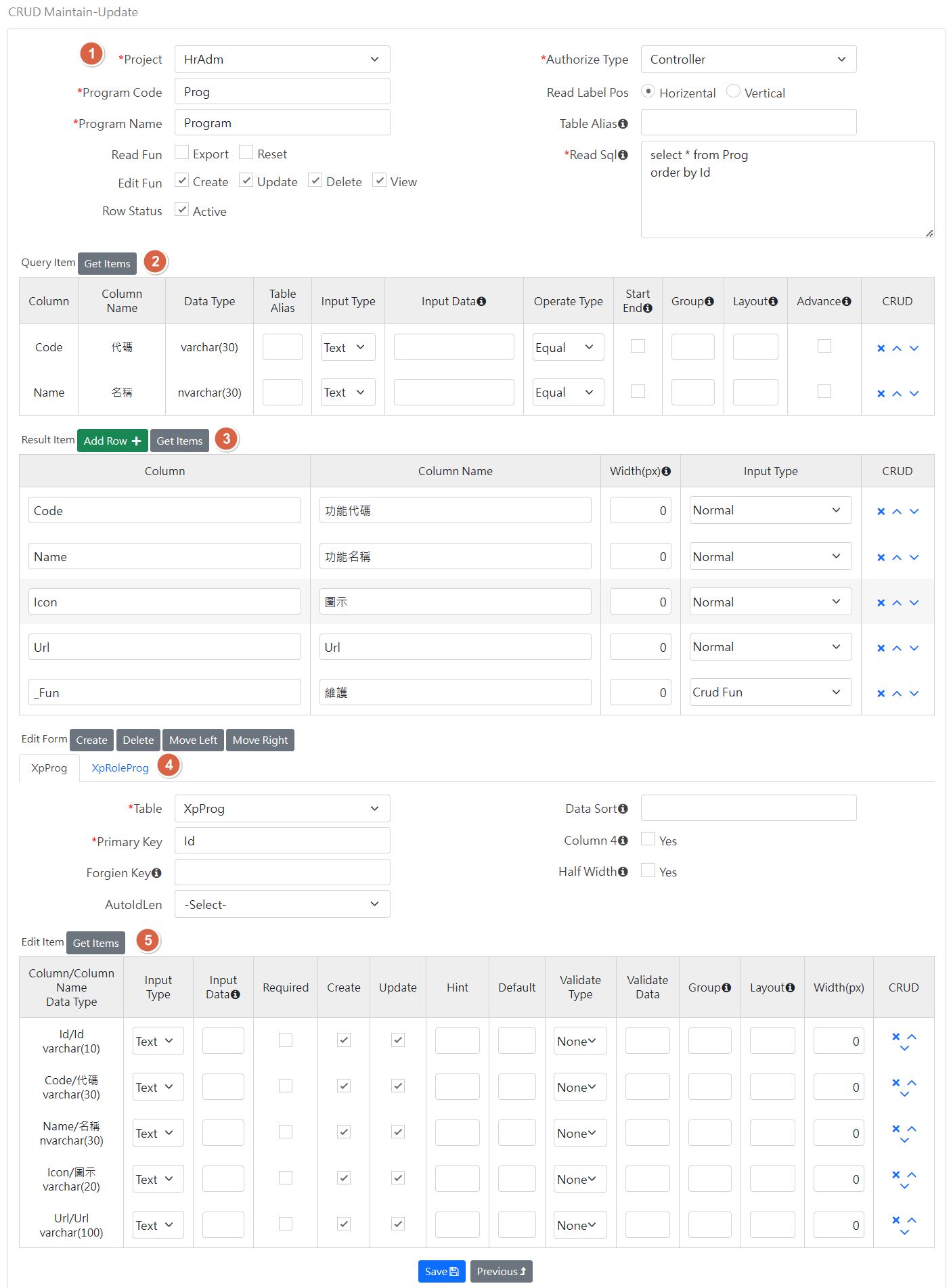
Task: Click the Read Sql text area
Action: [787, 190]
